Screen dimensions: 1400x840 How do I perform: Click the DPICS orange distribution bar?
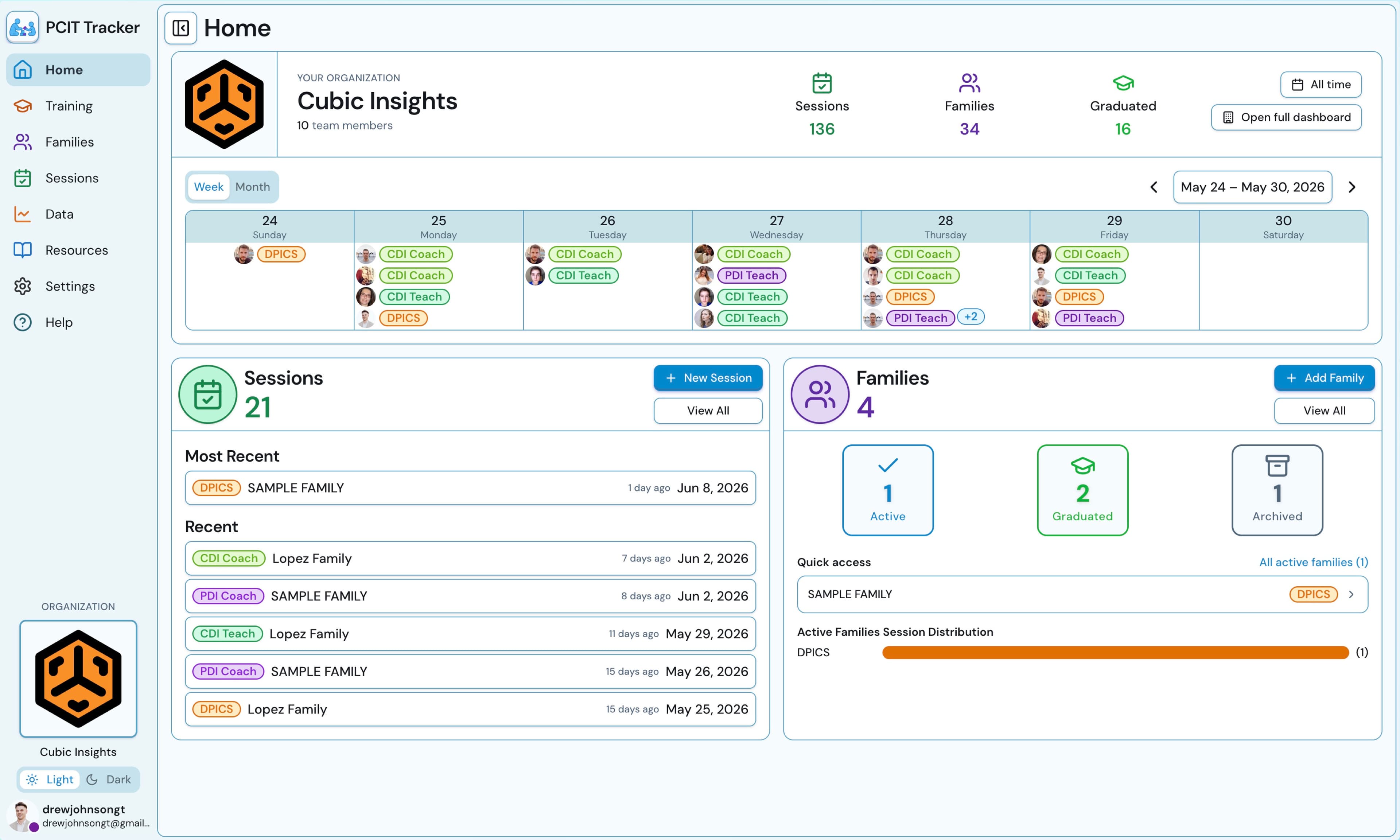(1115, 653)
